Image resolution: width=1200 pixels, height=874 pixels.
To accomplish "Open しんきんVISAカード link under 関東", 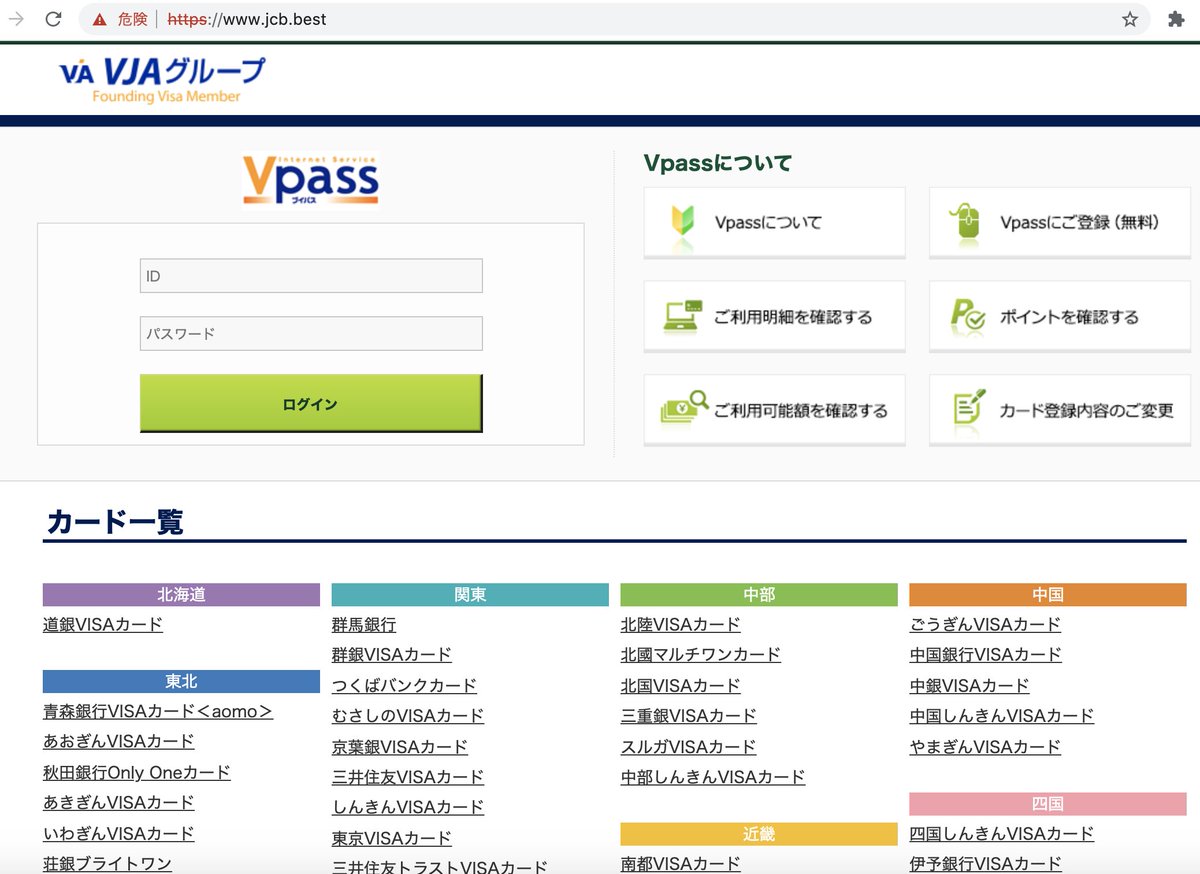I will [x=408, y=806].
